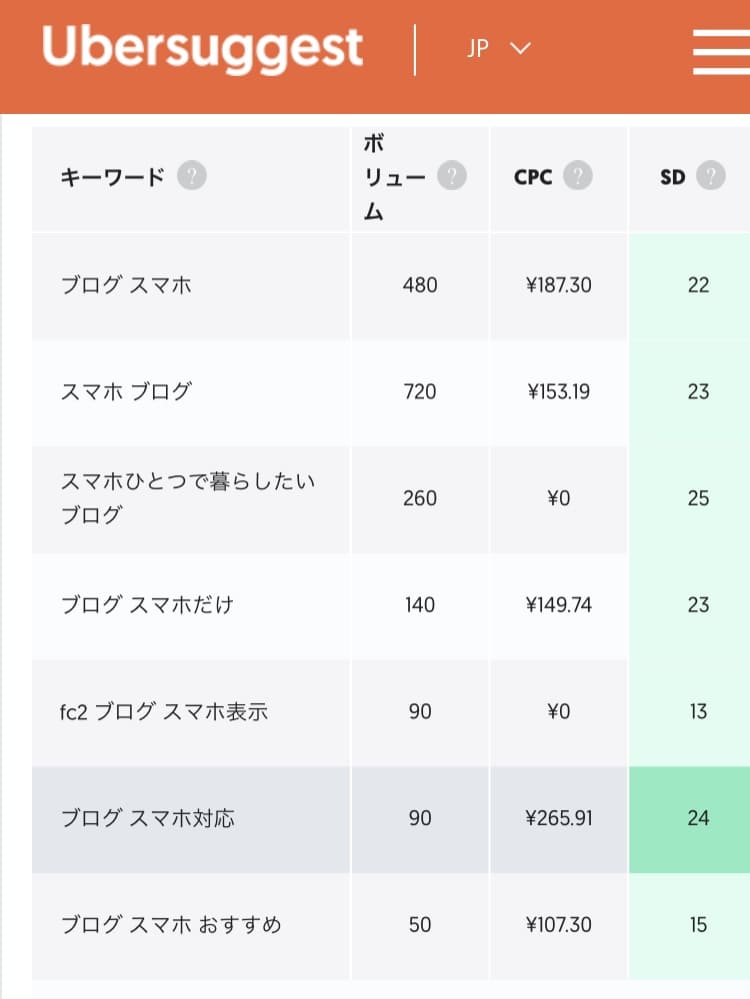
Task: Click the SD column help icon
Action: click(x=710, y=175)
